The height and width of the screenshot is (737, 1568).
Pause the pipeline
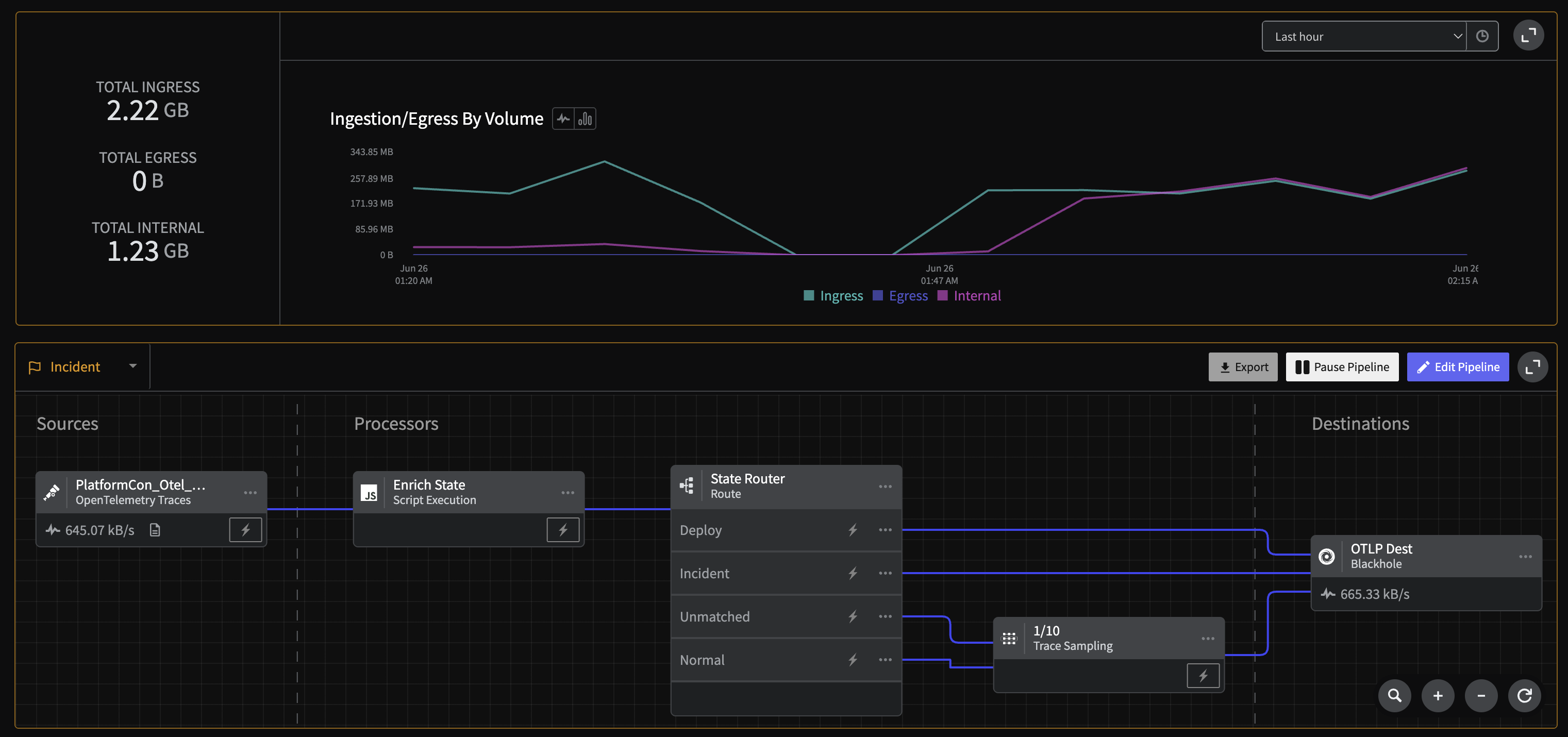1342,367
